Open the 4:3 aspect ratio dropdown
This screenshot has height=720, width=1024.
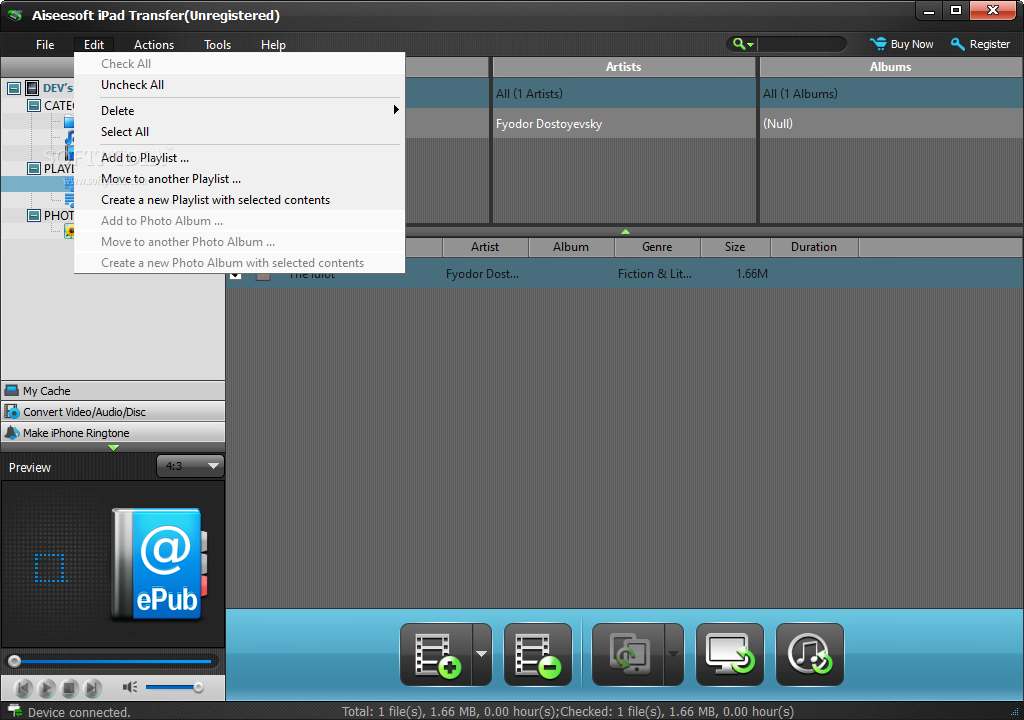click(x=190, y=466)
